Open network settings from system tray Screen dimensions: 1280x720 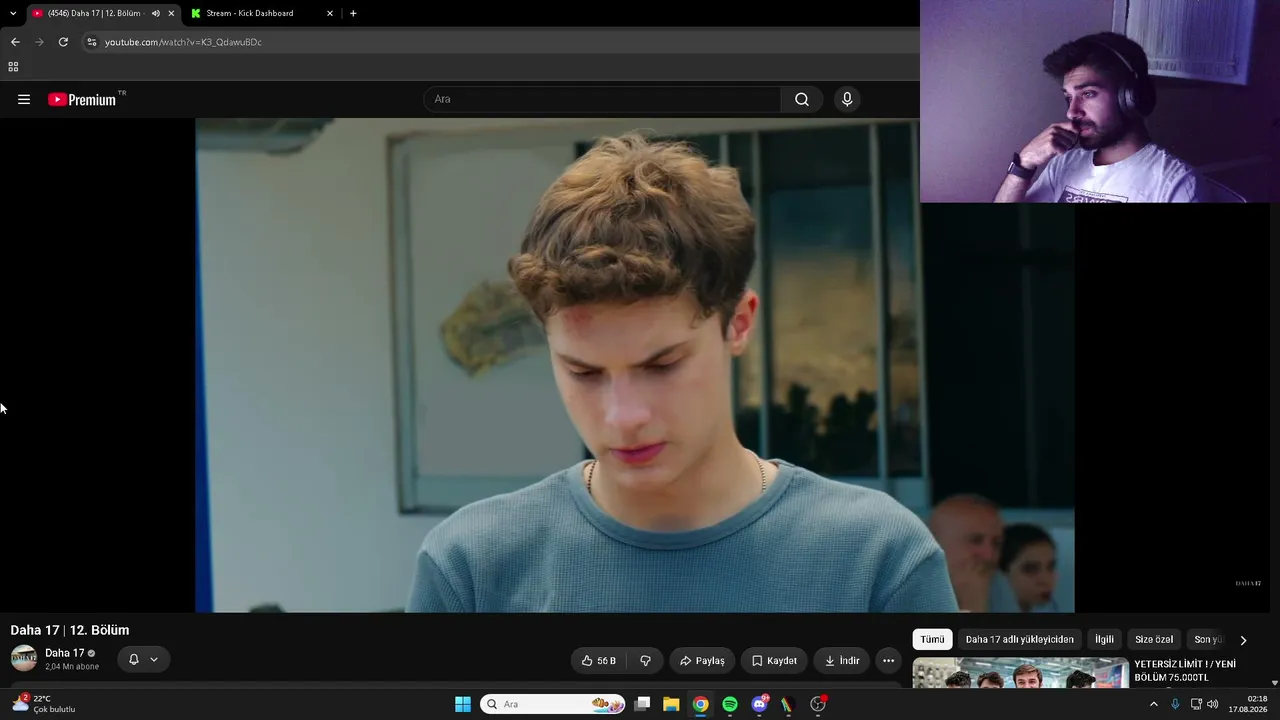pos(1196,704)
